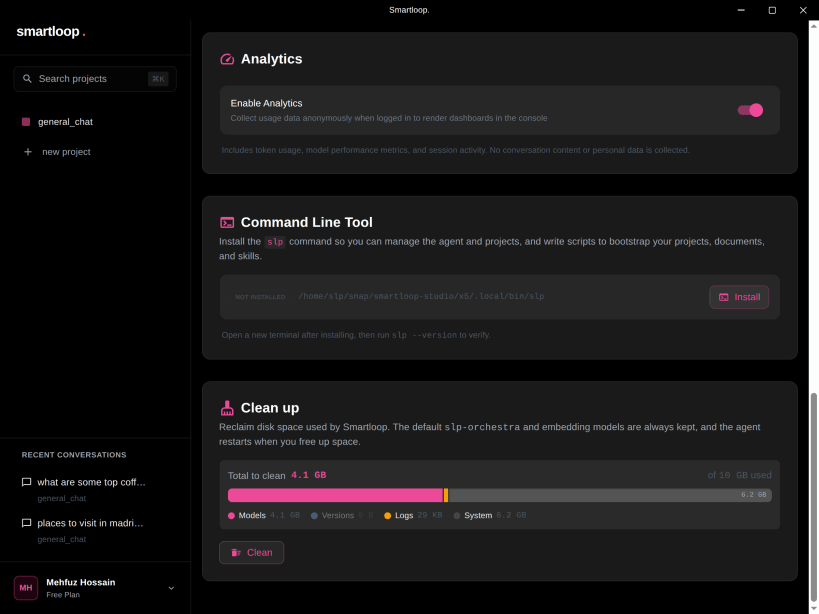Click chat icon beside 'places to visit in madri…'
This screenshot has width=819, height=614.
point(26,523)
